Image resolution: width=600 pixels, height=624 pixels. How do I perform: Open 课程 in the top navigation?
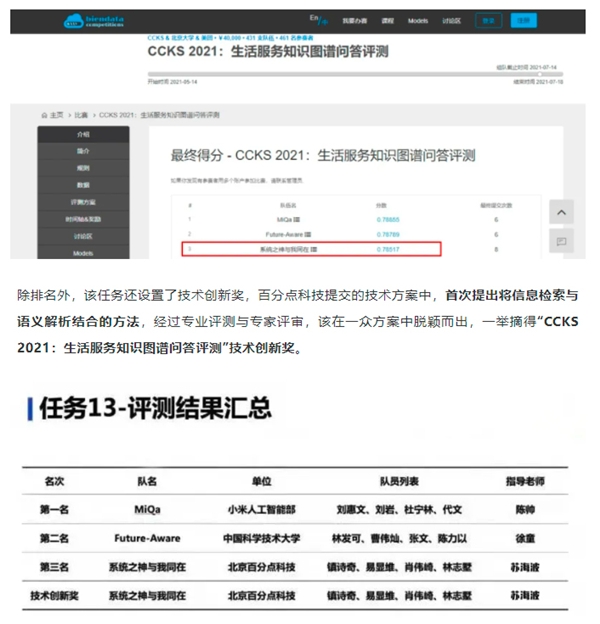(388, 21)
